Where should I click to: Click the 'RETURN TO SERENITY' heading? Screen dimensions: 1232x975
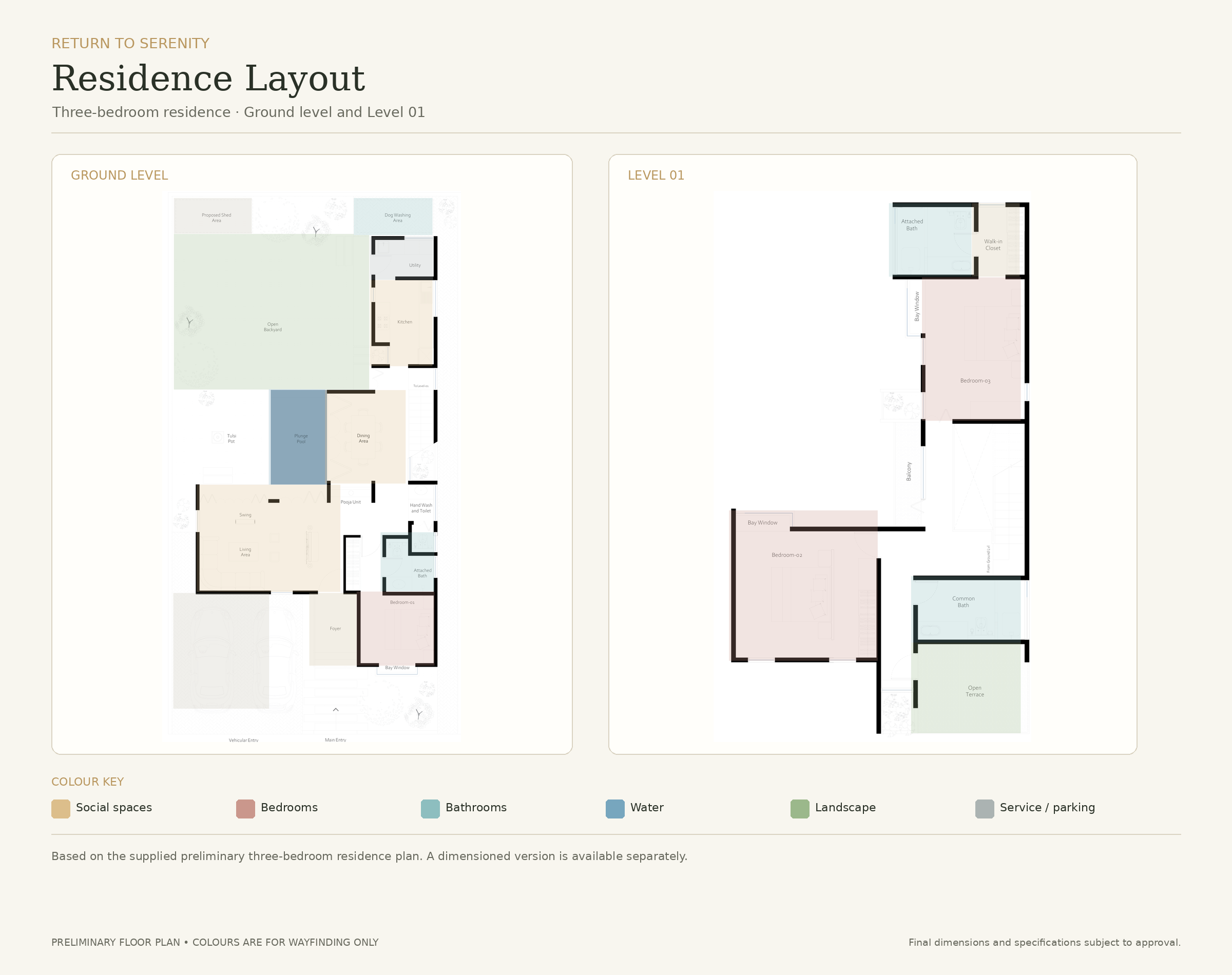click(130, 44)
